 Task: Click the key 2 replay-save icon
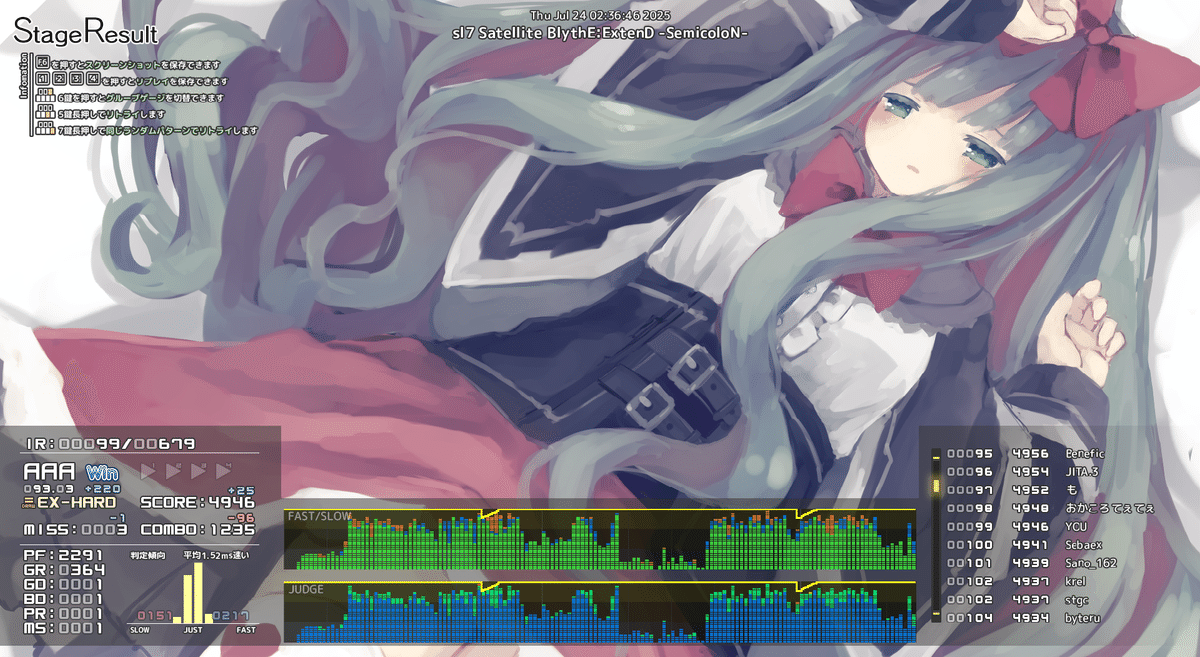[x=60, y=78]
